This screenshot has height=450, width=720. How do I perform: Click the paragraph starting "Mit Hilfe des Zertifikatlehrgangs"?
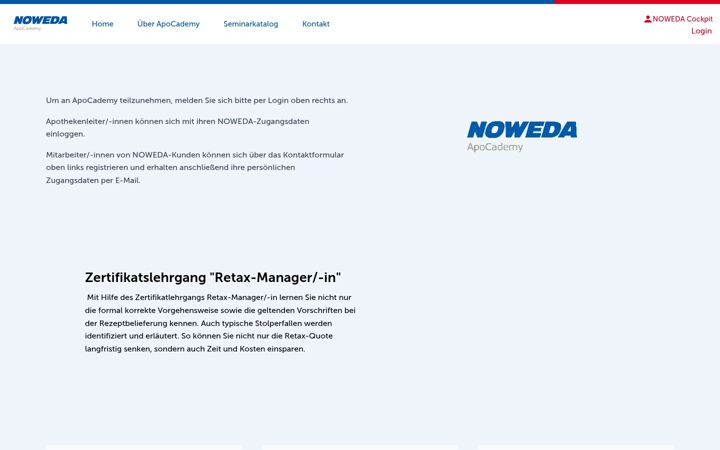coord(220,323)
